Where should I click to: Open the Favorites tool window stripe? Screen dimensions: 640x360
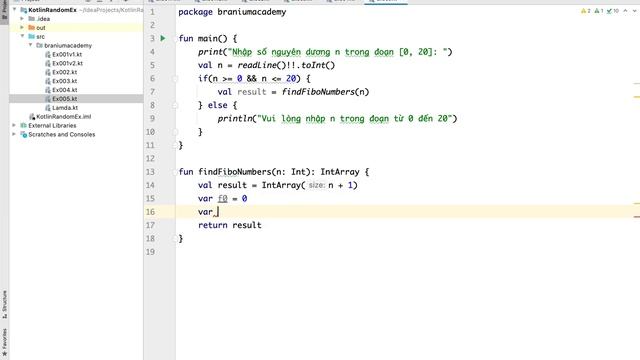4,342
